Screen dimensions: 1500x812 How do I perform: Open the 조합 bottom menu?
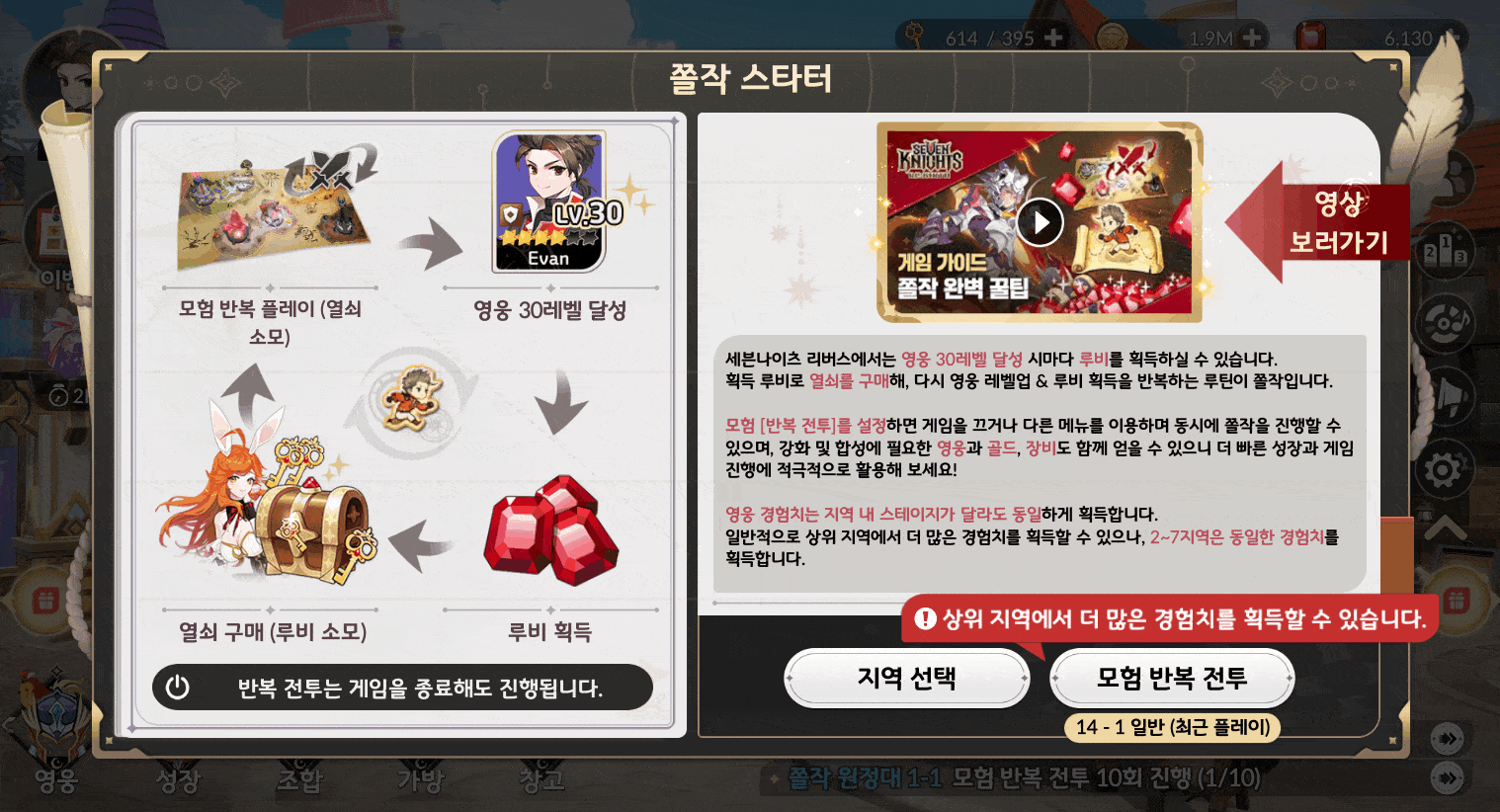pyautogui.click(x=299, y=779)
